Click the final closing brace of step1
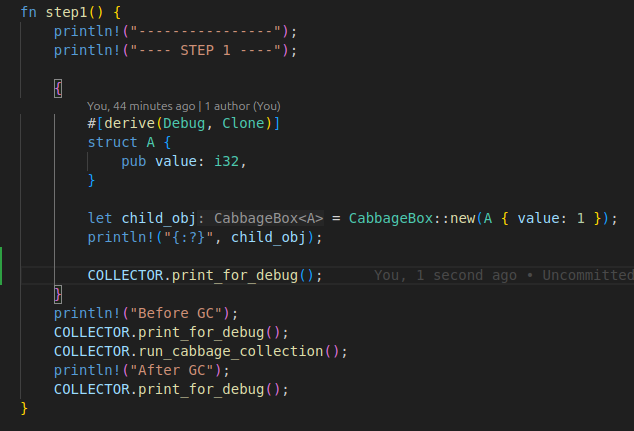 (x=24, y=408)
